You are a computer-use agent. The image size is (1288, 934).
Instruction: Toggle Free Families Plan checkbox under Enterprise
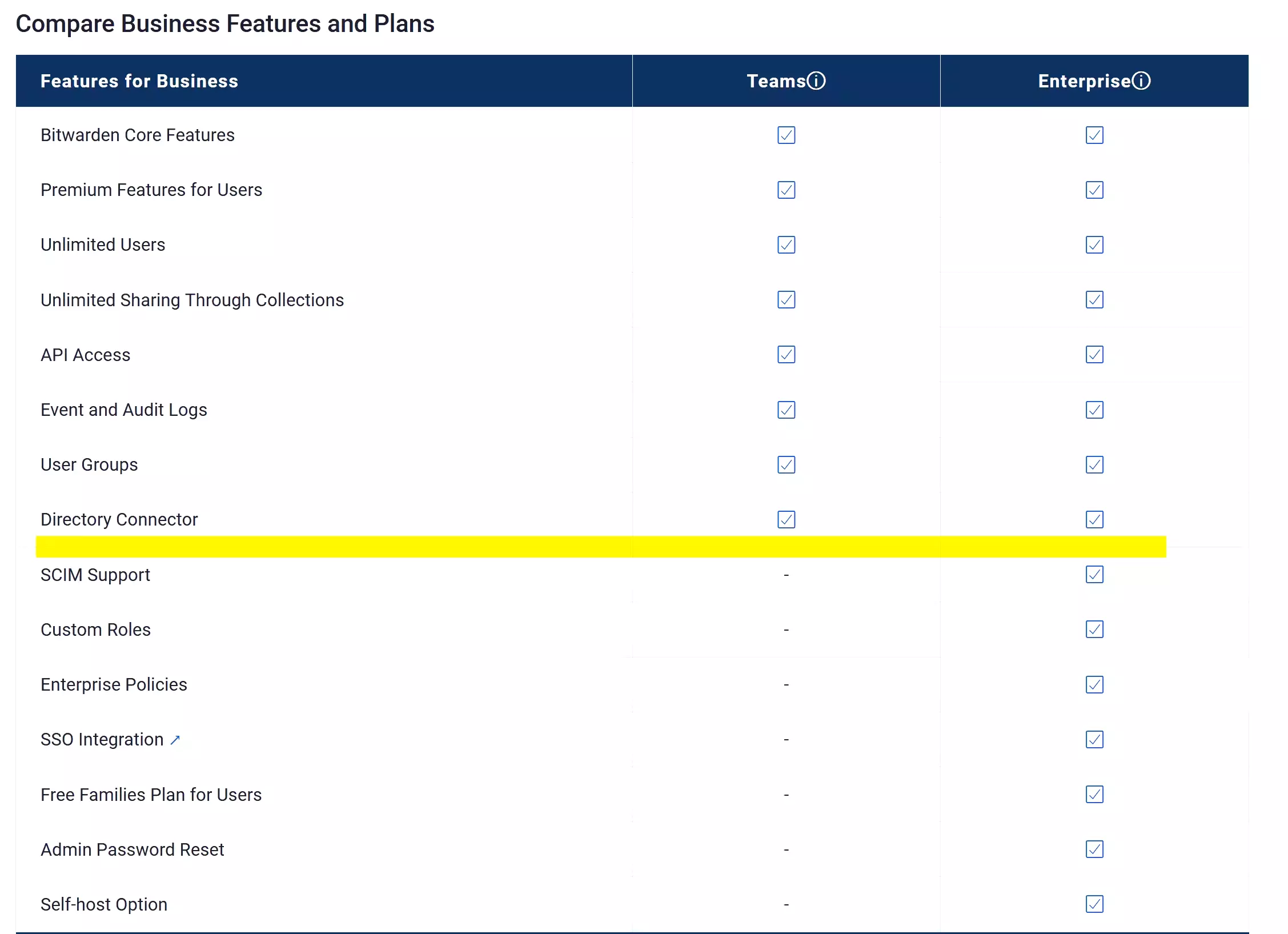click(1094, 794)
